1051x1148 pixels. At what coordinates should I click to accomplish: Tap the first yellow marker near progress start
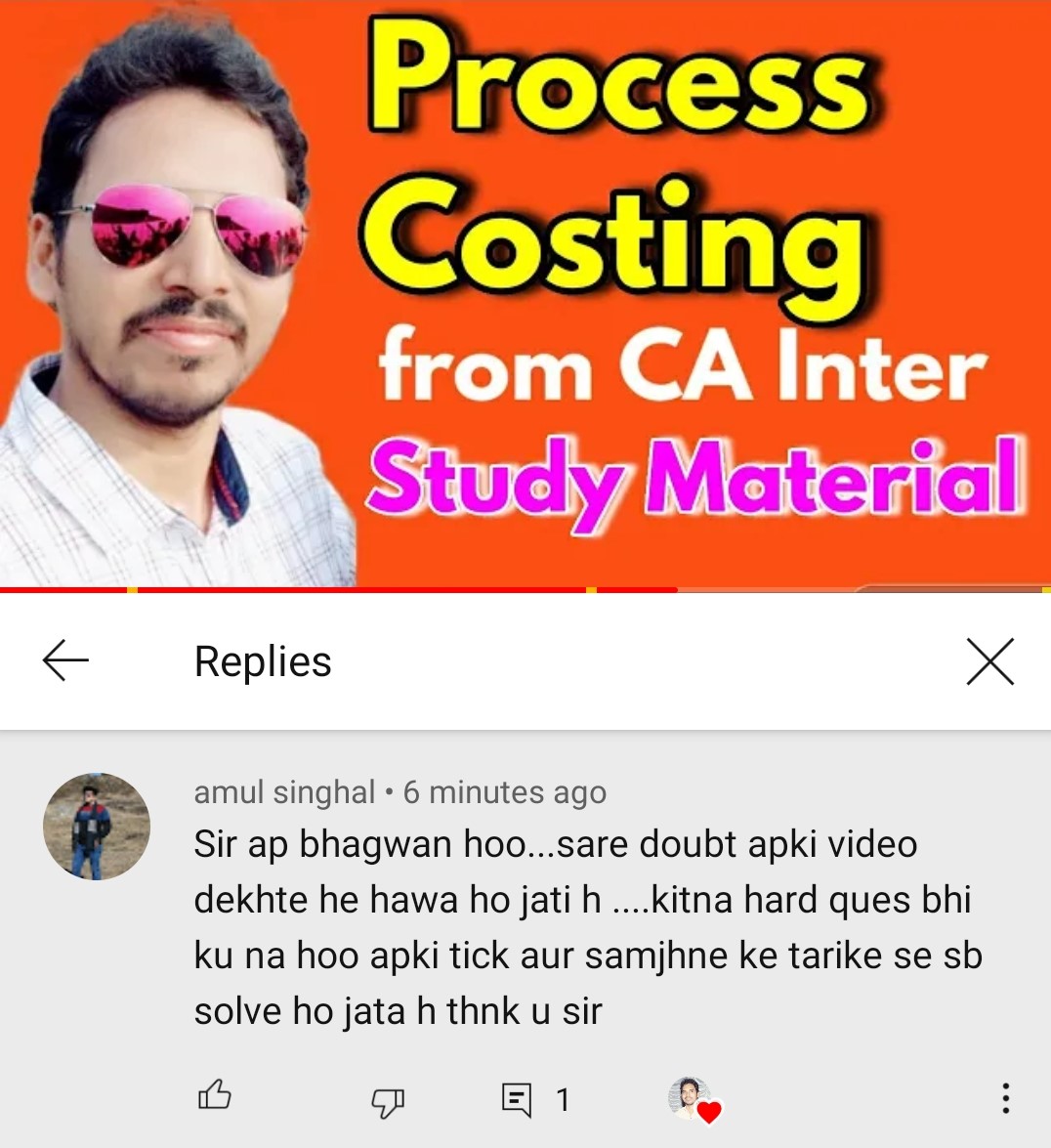[133, 589]
